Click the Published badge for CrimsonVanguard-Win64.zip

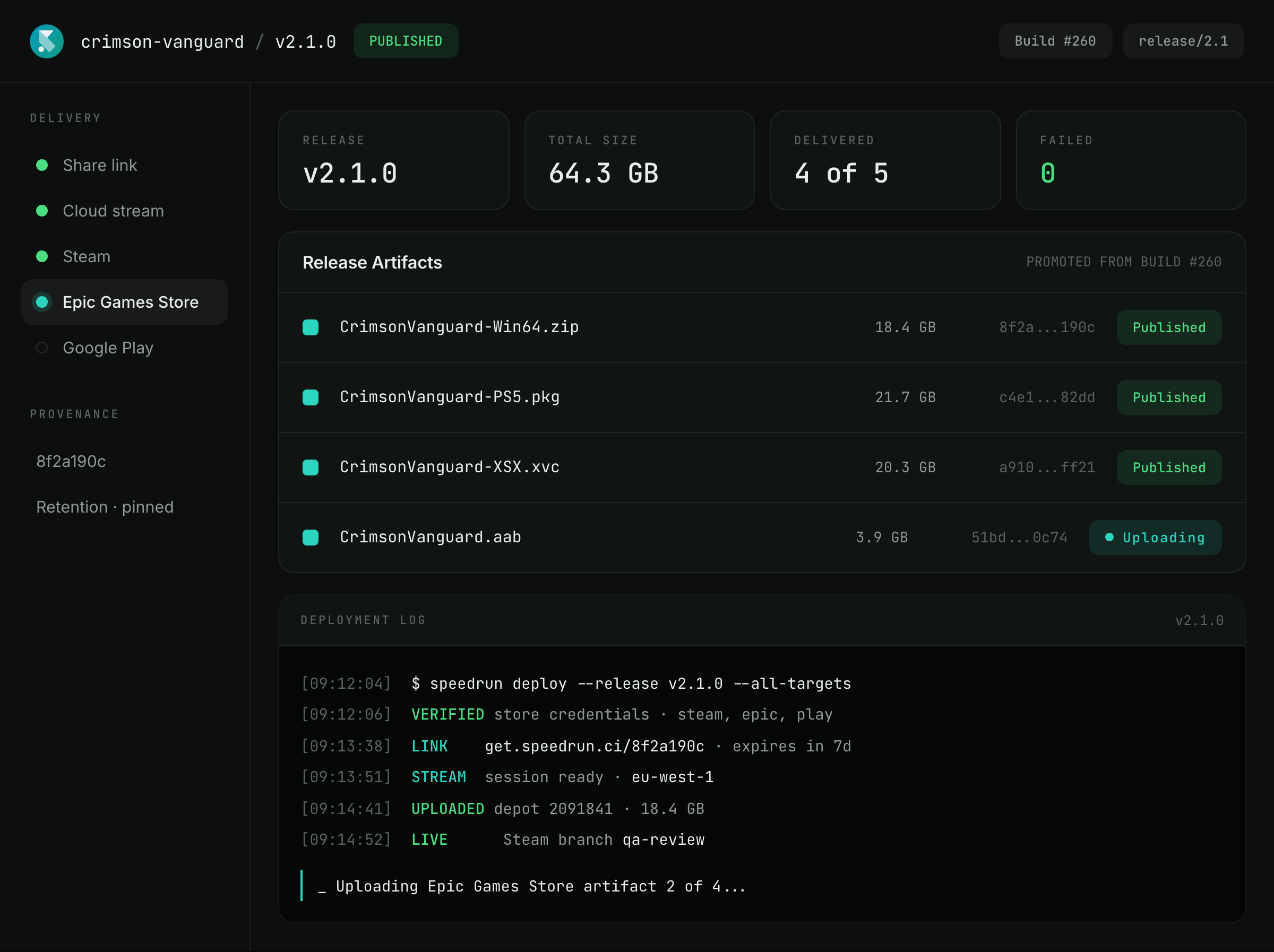tap(1168, 327)
